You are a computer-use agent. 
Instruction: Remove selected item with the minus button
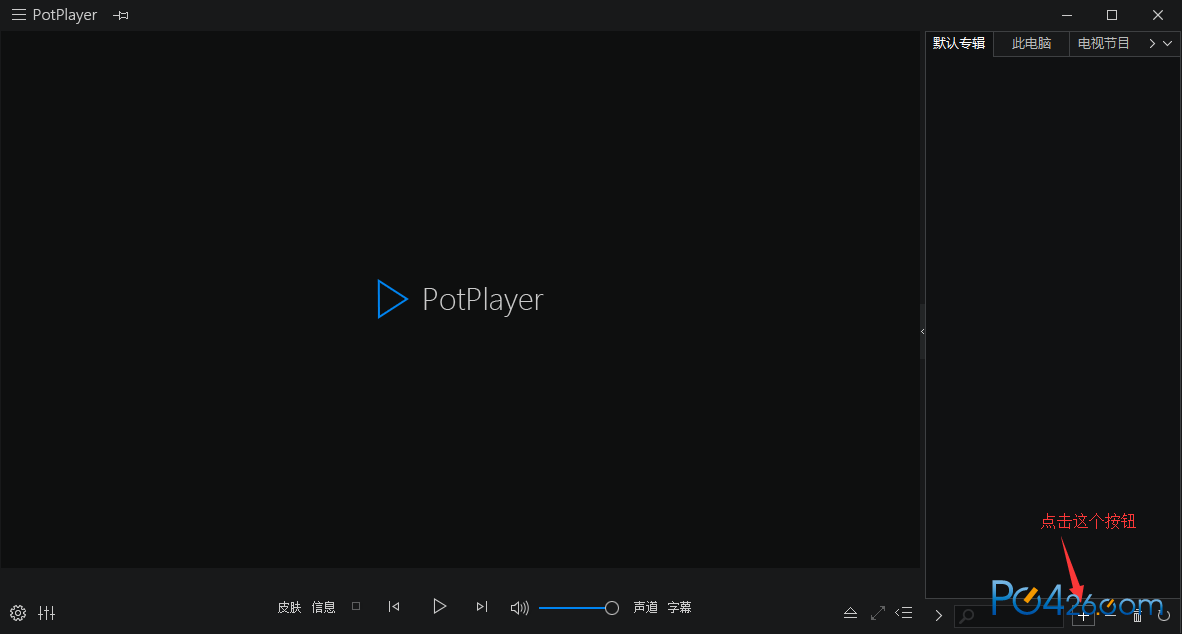(x=1110, y=616)
